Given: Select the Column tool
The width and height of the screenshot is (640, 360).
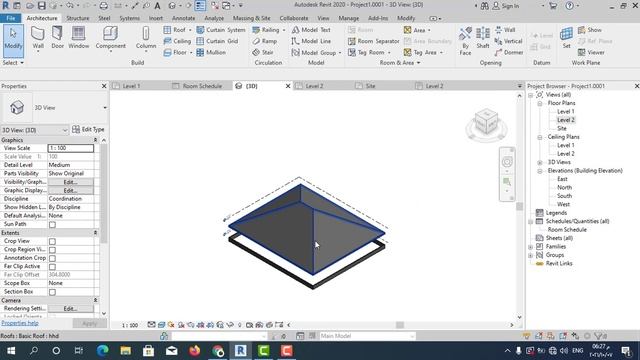Looking at the screenshot, I should [x=146, y=38].
